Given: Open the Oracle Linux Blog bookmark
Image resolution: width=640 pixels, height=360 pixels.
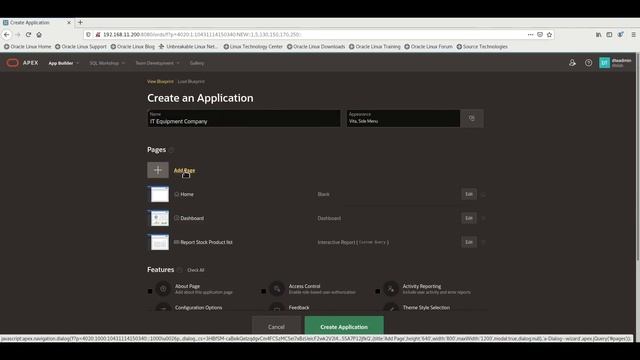Looking at the screenshot, I should (133, 47).
